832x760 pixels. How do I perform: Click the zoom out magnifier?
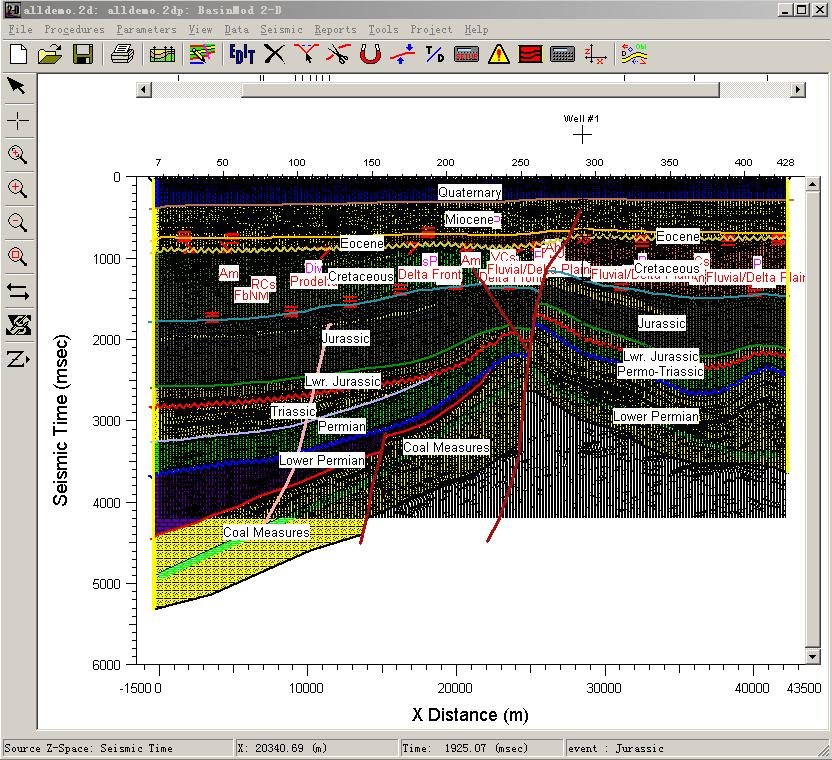(x=18, y=222)
